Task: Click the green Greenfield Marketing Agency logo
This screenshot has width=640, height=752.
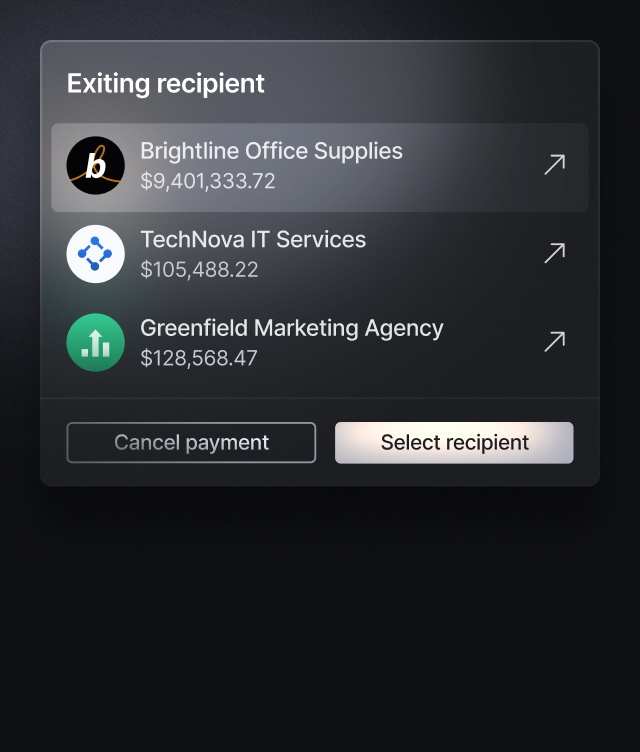Action: [96, 342]
